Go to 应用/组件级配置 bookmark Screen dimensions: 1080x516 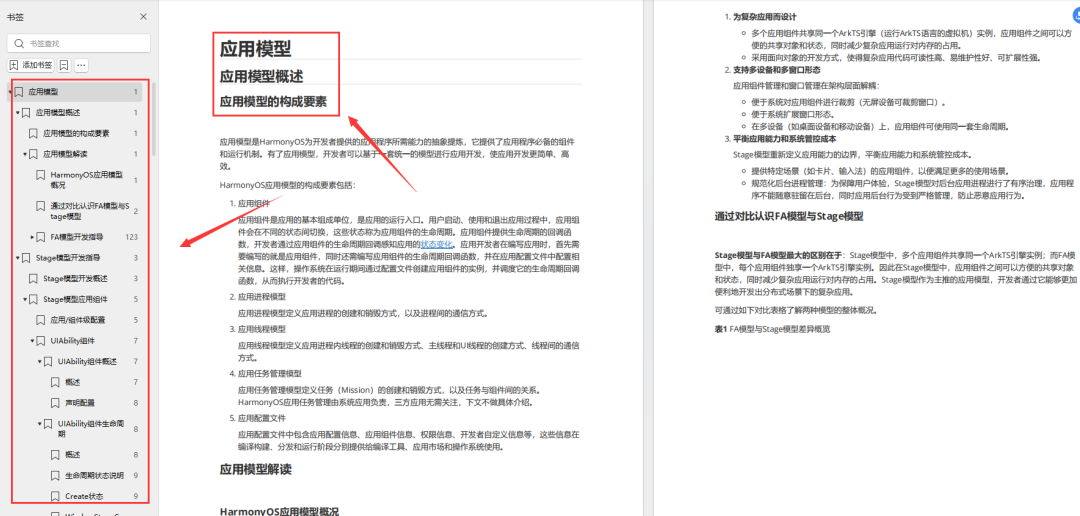[x=77, y=320]
